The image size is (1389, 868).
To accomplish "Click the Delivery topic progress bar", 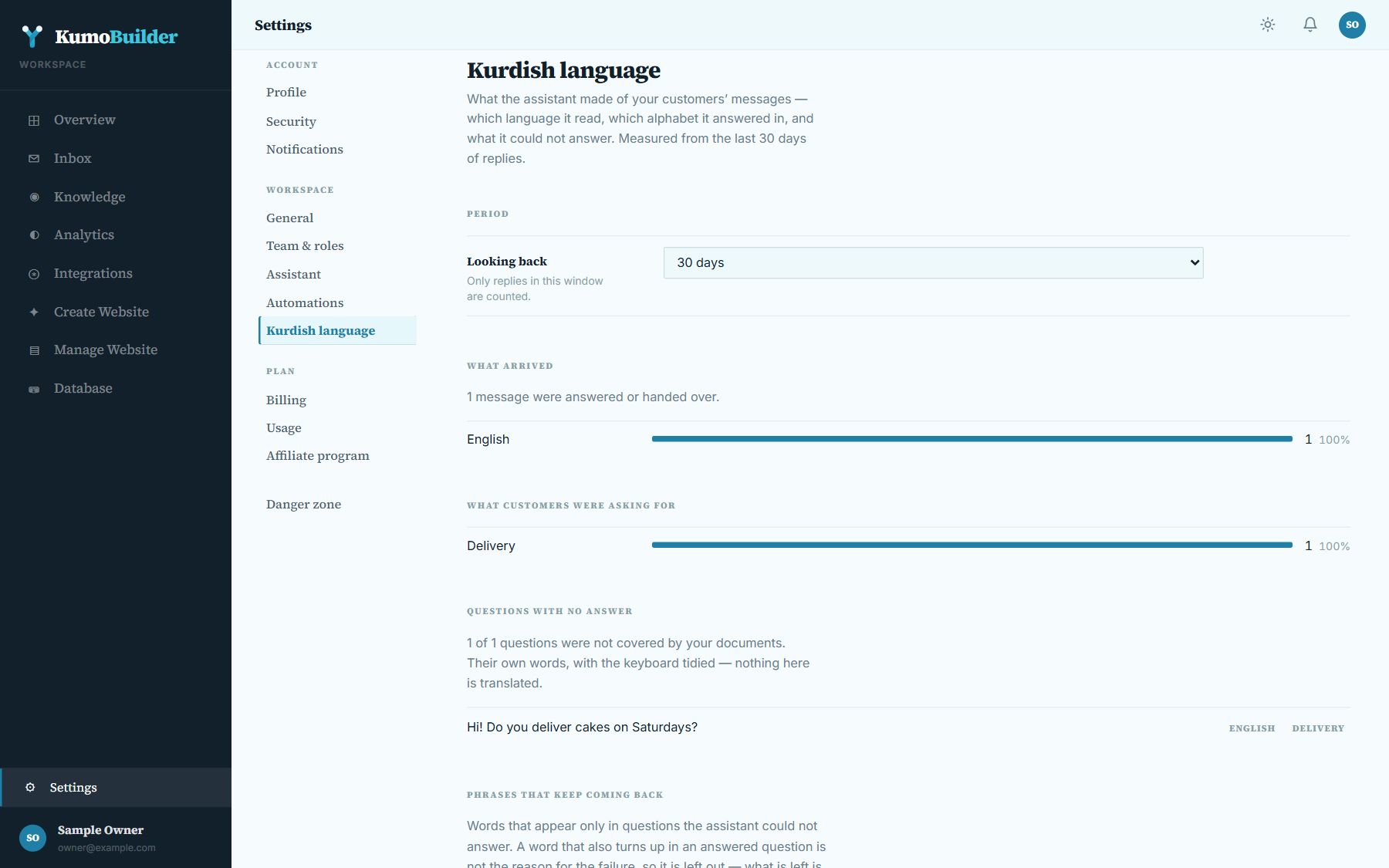I will point(972,545).
